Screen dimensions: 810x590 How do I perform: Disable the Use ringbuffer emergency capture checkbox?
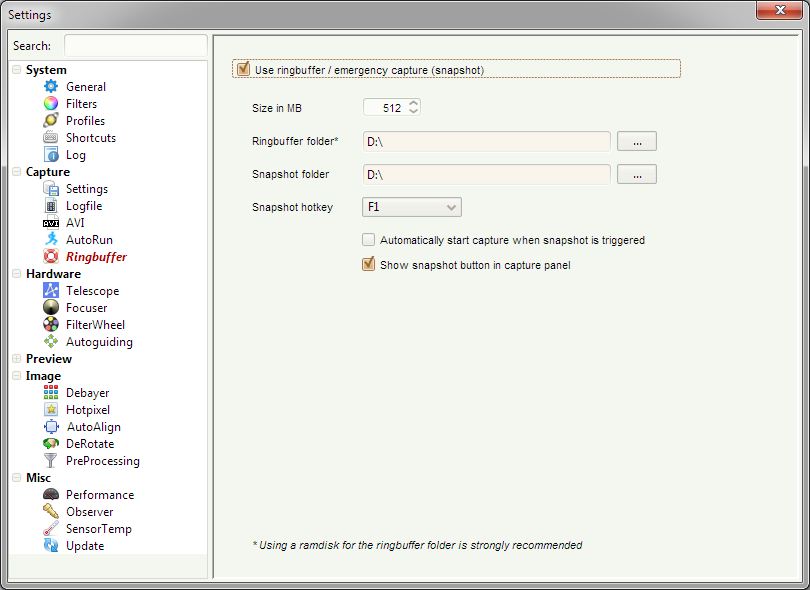243,70
